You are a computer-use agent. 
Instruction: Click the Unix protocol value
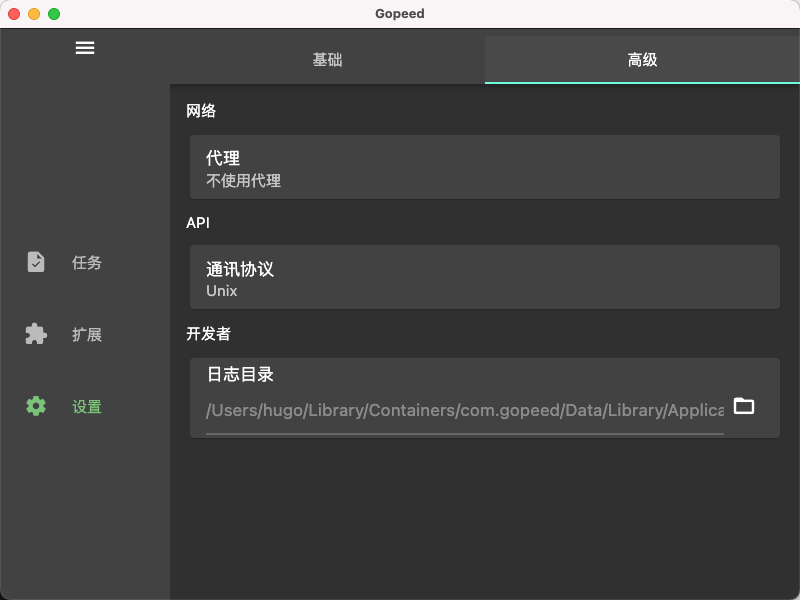(222, 291)
